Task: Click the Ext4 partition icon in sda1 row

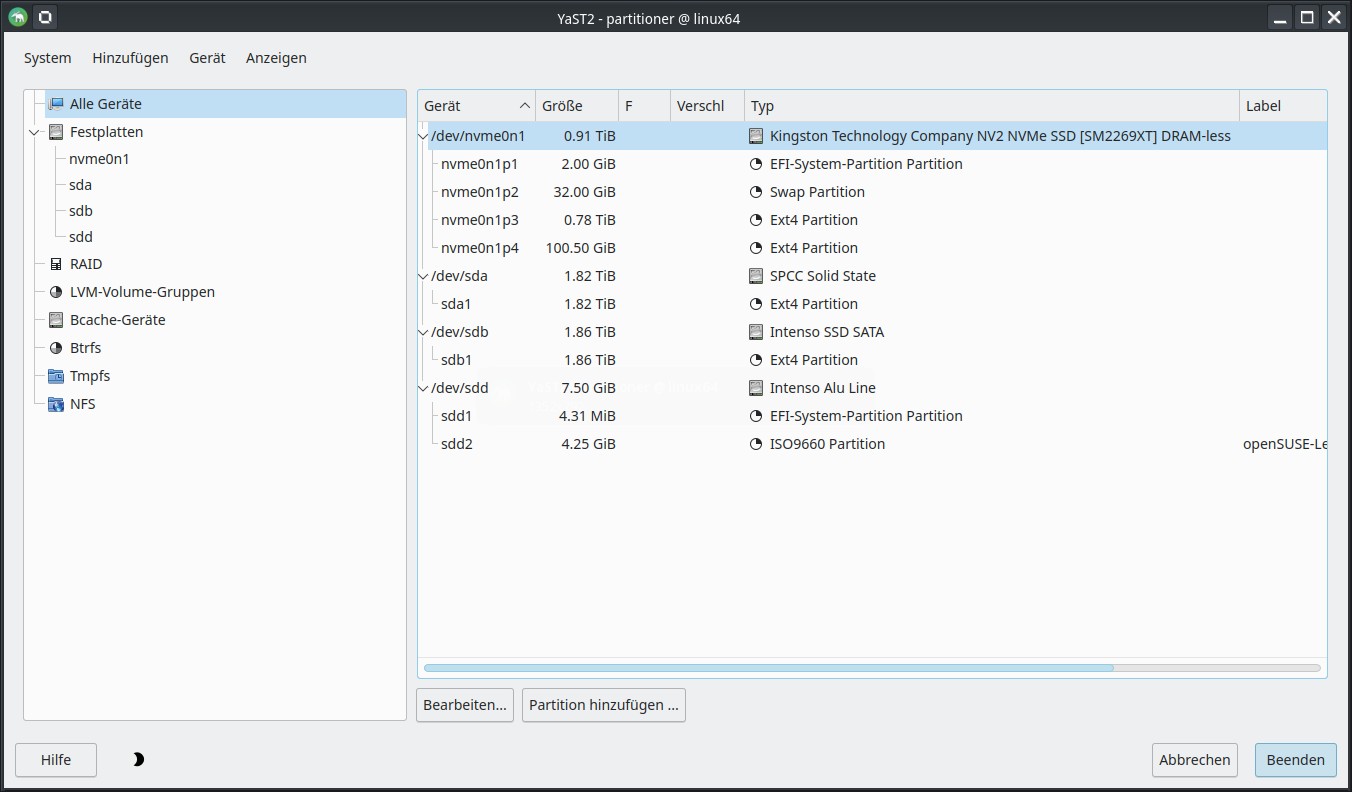Action: pyautogui.click(x=756, y=304)
